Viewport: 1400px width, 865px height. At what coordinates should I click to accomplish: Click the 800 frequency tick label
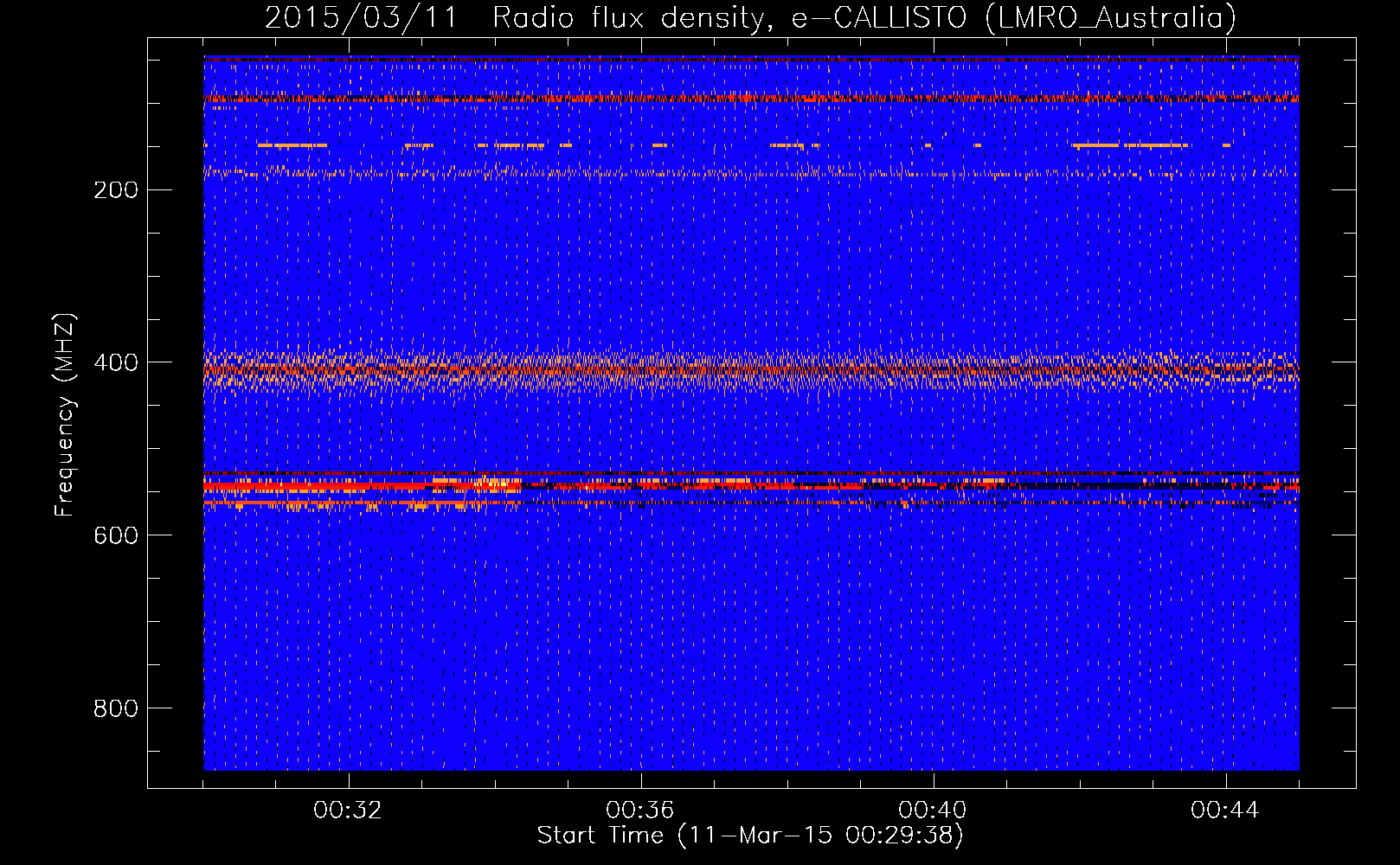click(x=116, y=708)
